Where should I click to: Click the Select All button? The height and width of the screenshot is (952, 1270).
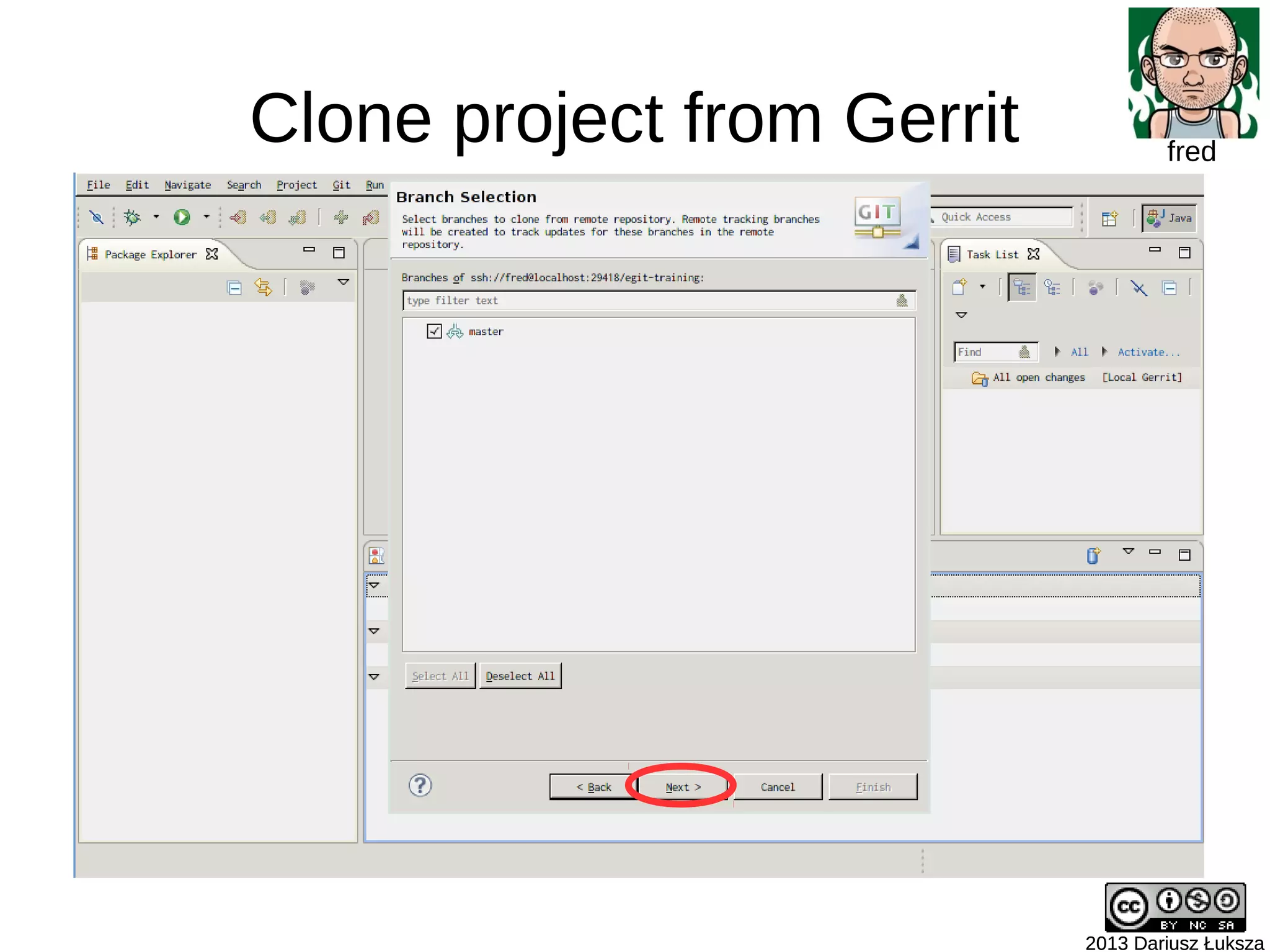coord(440,675)
